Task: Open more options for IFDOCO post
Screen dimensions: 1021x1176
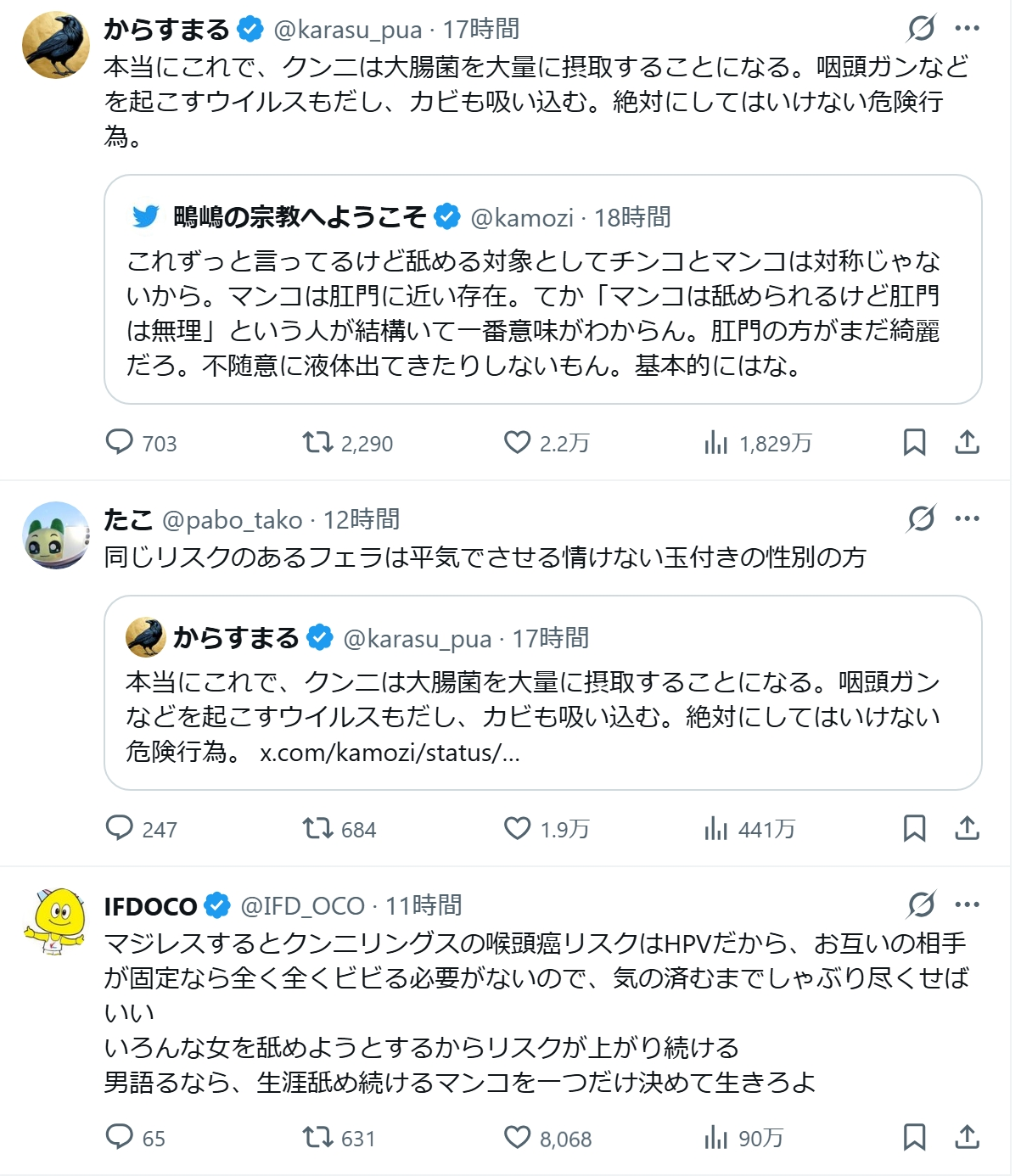Action: 968,904
